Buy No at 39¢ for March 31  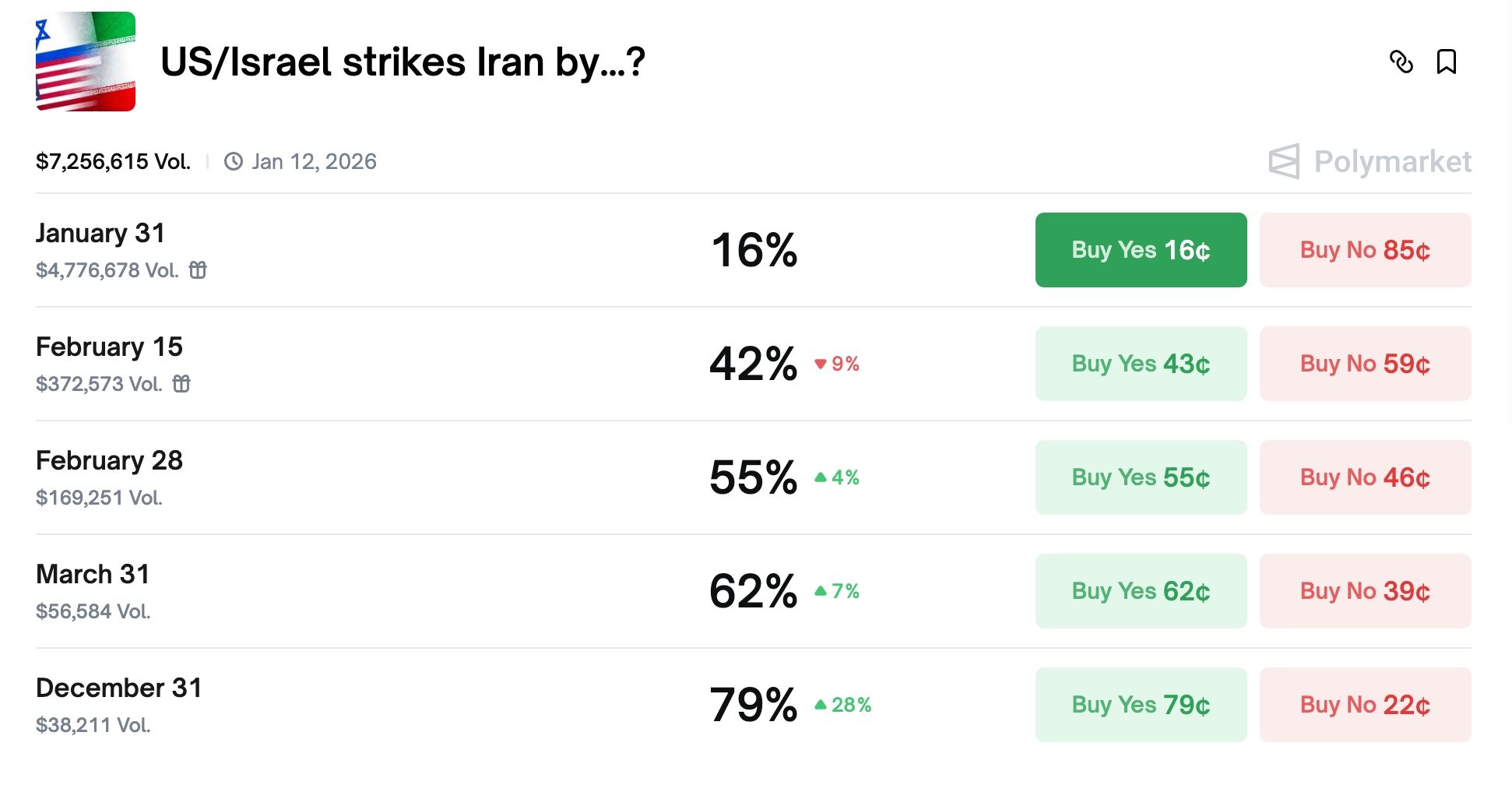pyautogui.click(x=1365, y=590)
